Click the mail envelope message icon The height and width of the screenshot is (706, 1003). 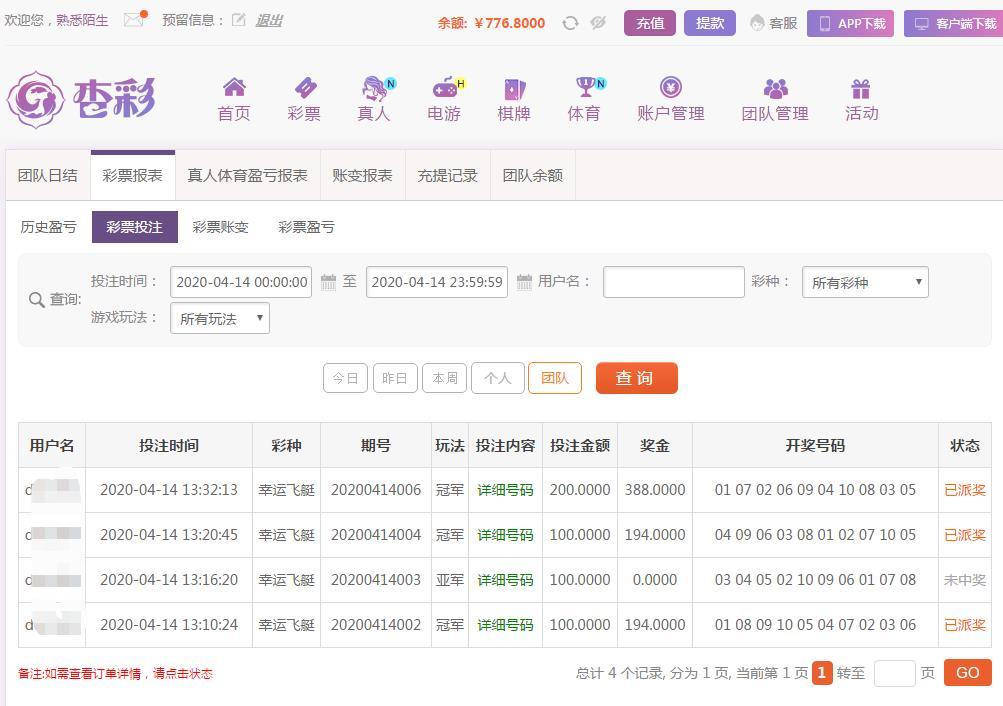point(134,20)
